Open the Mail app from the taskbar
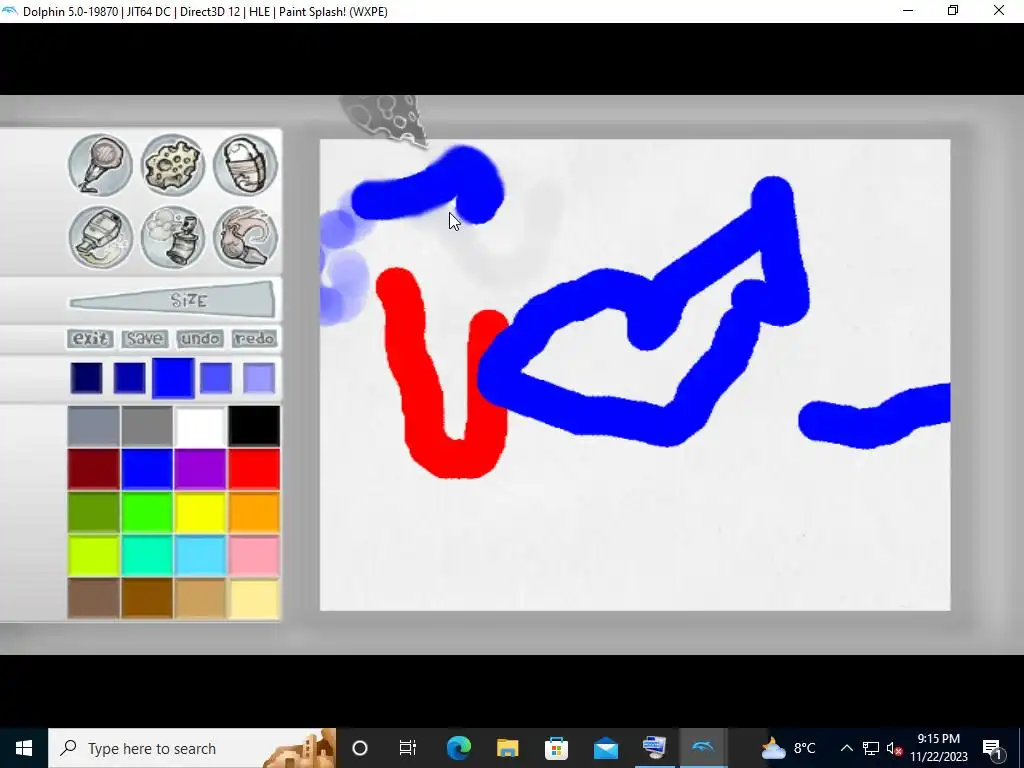The width and height of the screenshot is (1024, 768). [x=606, y=748]
